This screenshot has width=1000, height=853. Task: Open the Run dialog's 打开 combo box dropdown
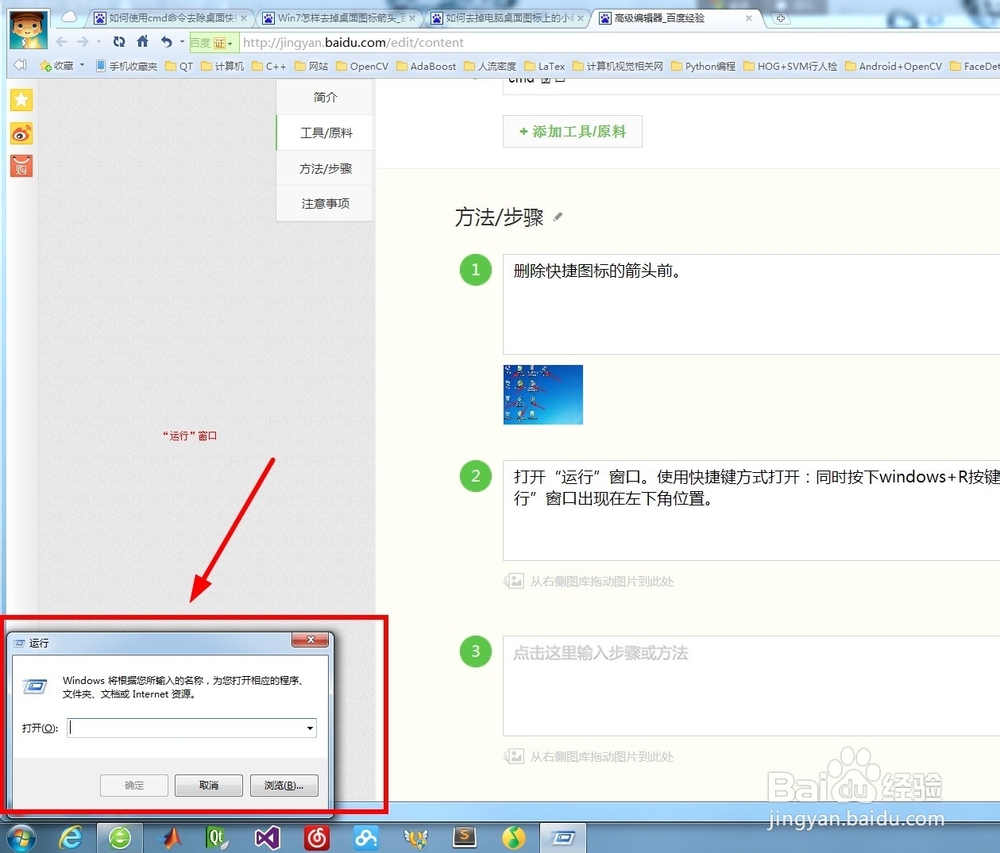[310, 728]
